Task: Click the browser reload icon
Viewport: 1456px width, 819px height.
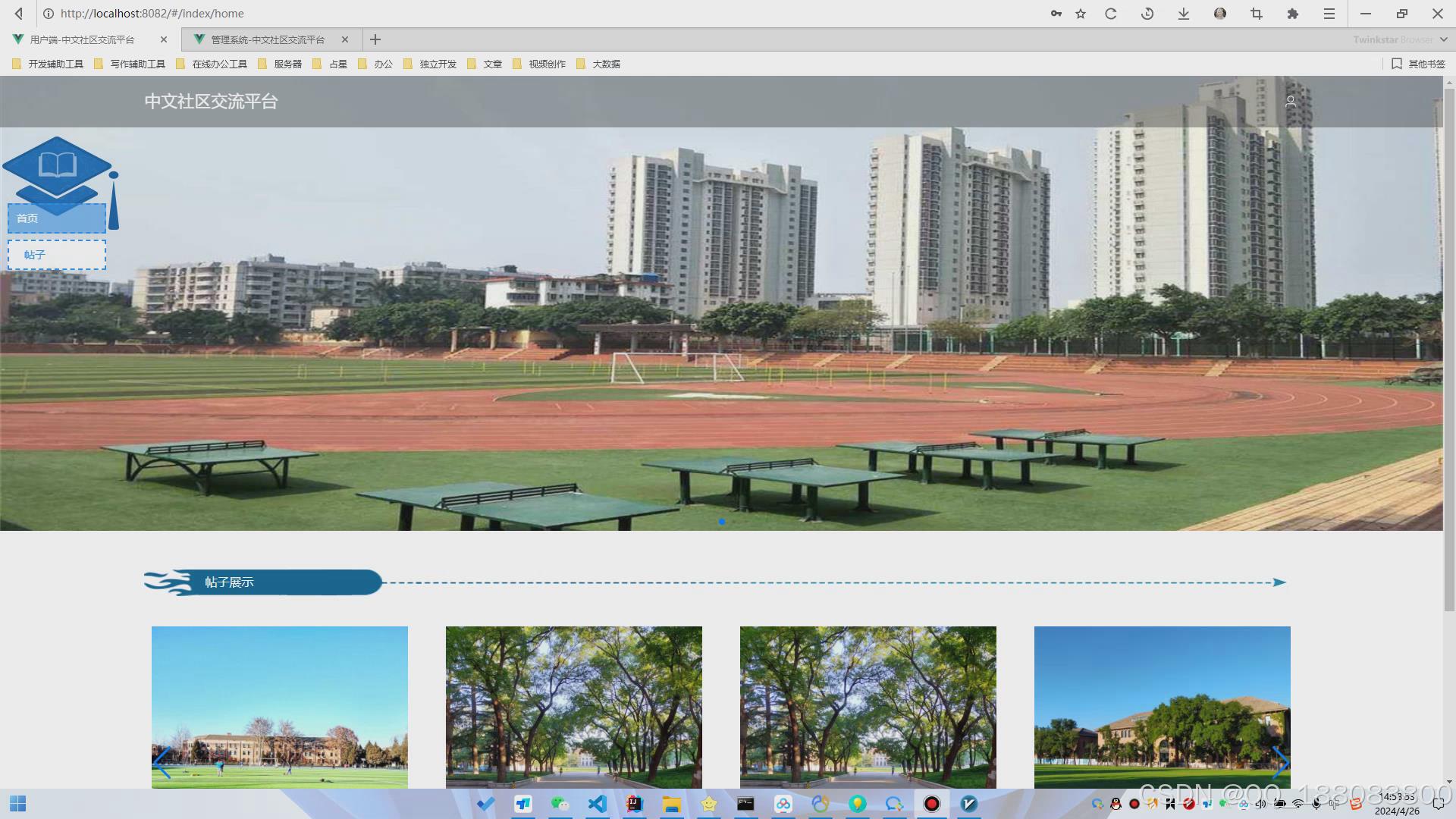Action: click(x=1110, y=14)
